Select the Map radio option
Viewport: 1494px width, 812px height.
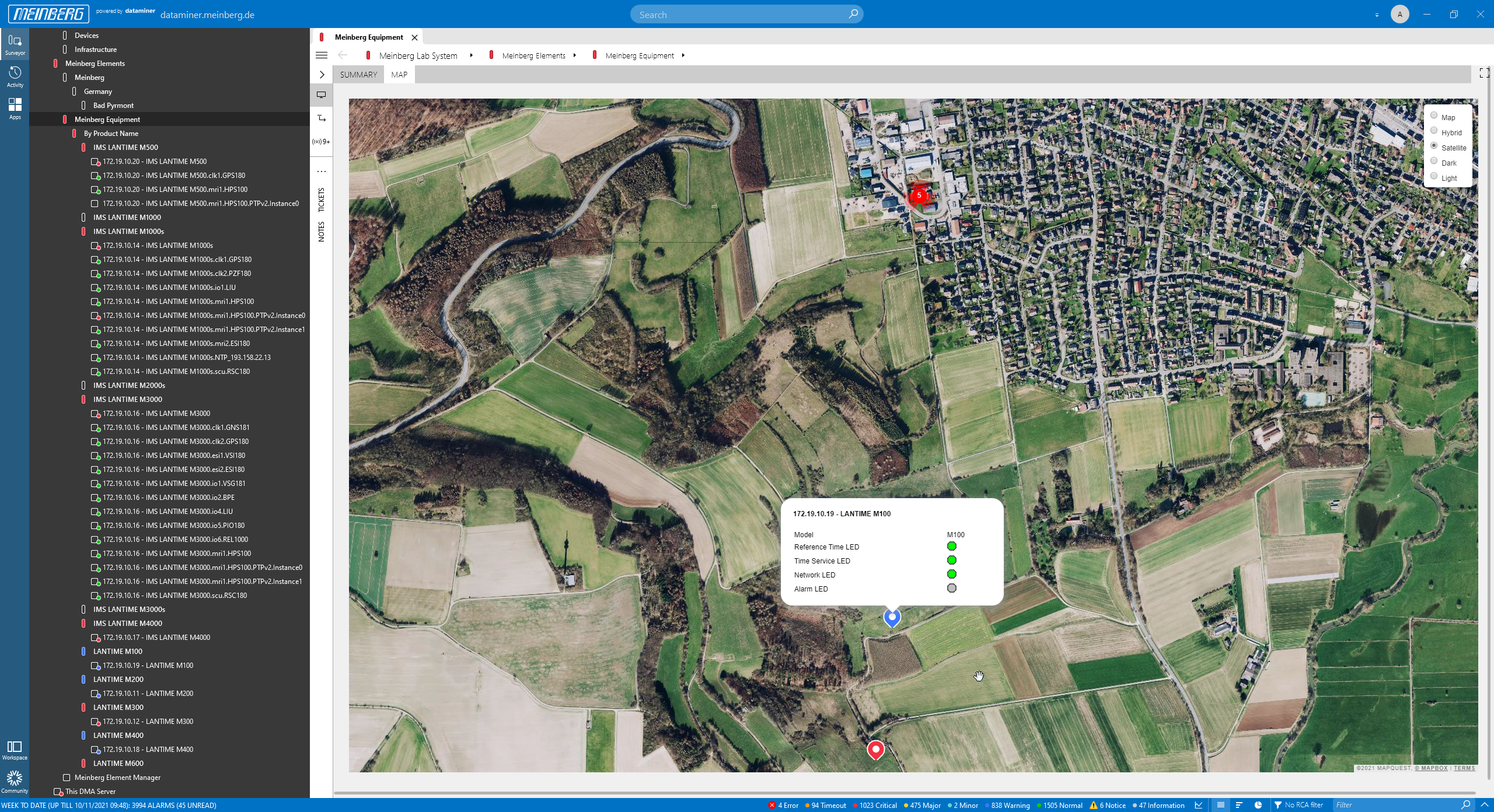(x=1434, y=116)
